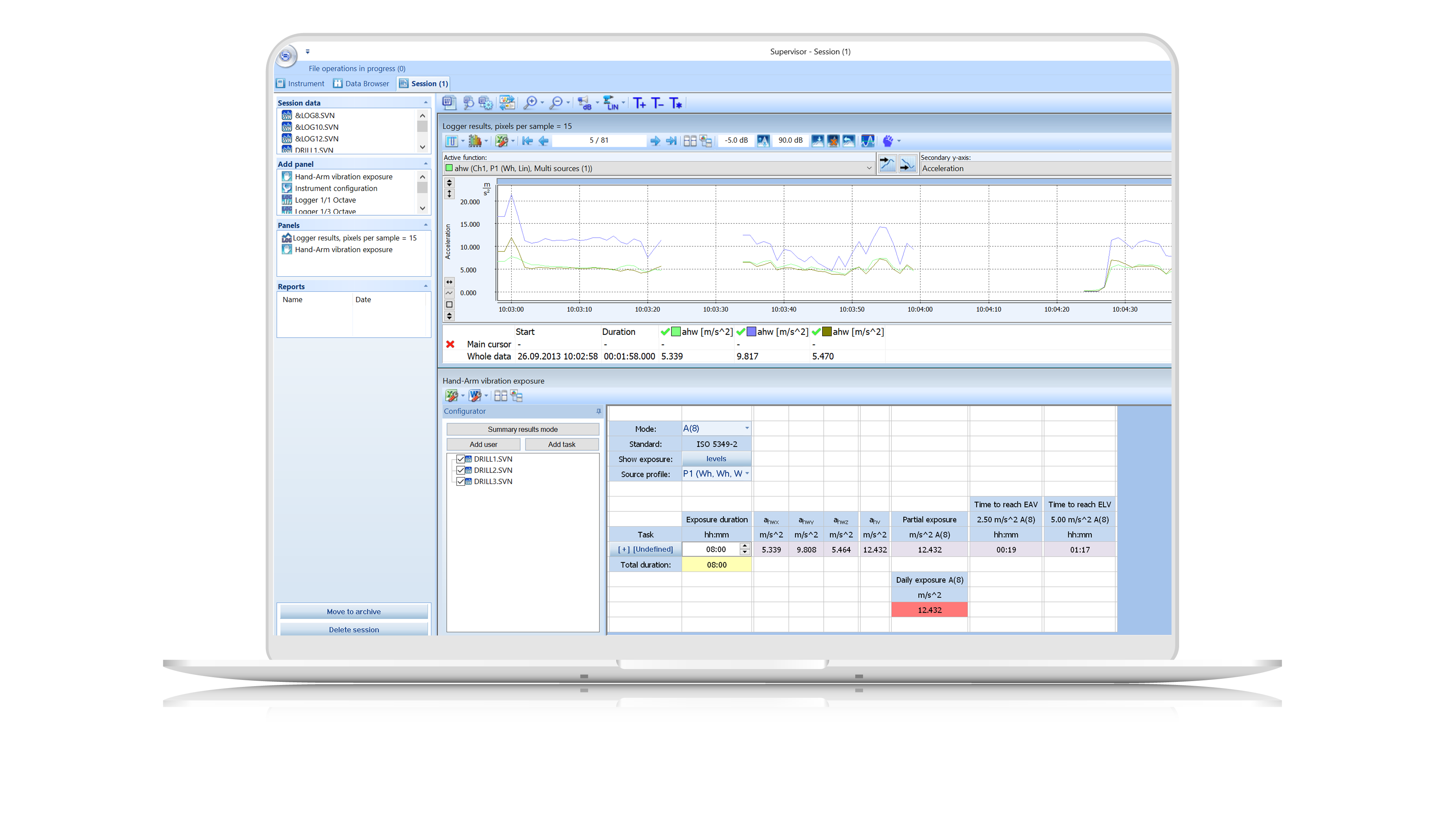
Task: Click the Move to archive button
Action: click(x=354, y=612)
